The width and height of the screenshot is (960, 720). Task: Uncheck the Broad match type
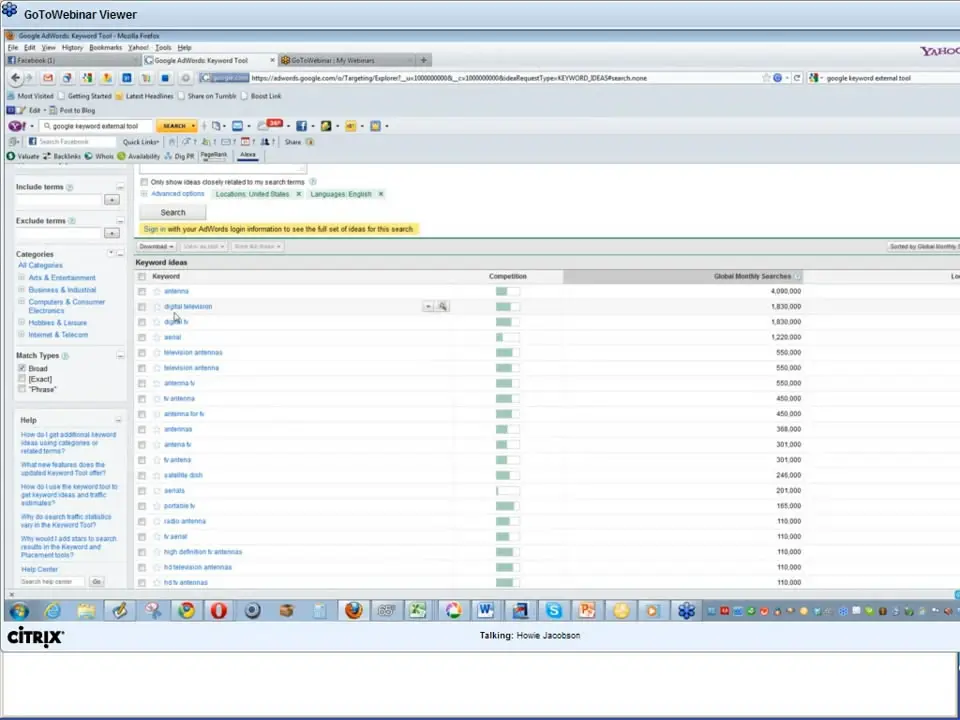pos(22,369)
